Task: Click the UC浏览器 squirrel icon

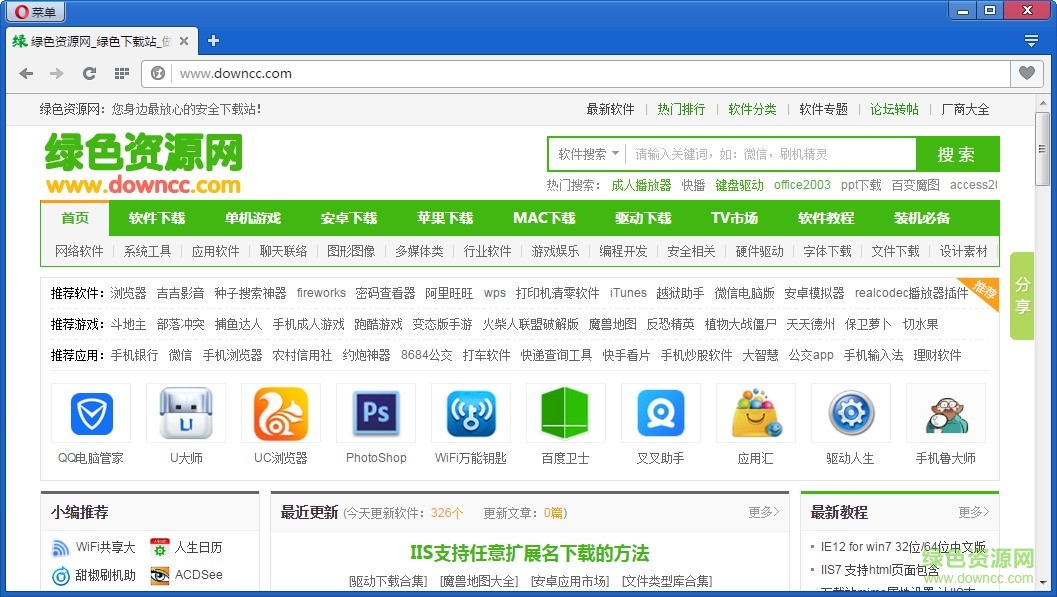Action: 280,413
